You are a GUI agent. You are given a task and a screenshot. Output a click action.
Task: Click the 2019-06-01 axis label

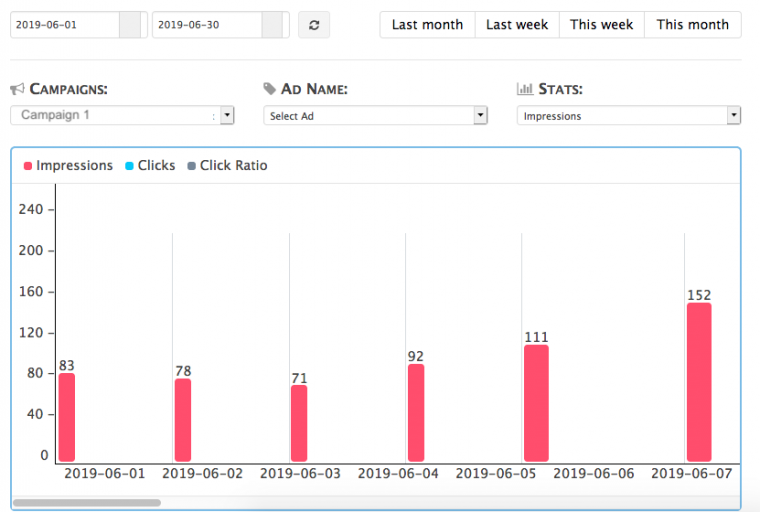coord(105,473)
